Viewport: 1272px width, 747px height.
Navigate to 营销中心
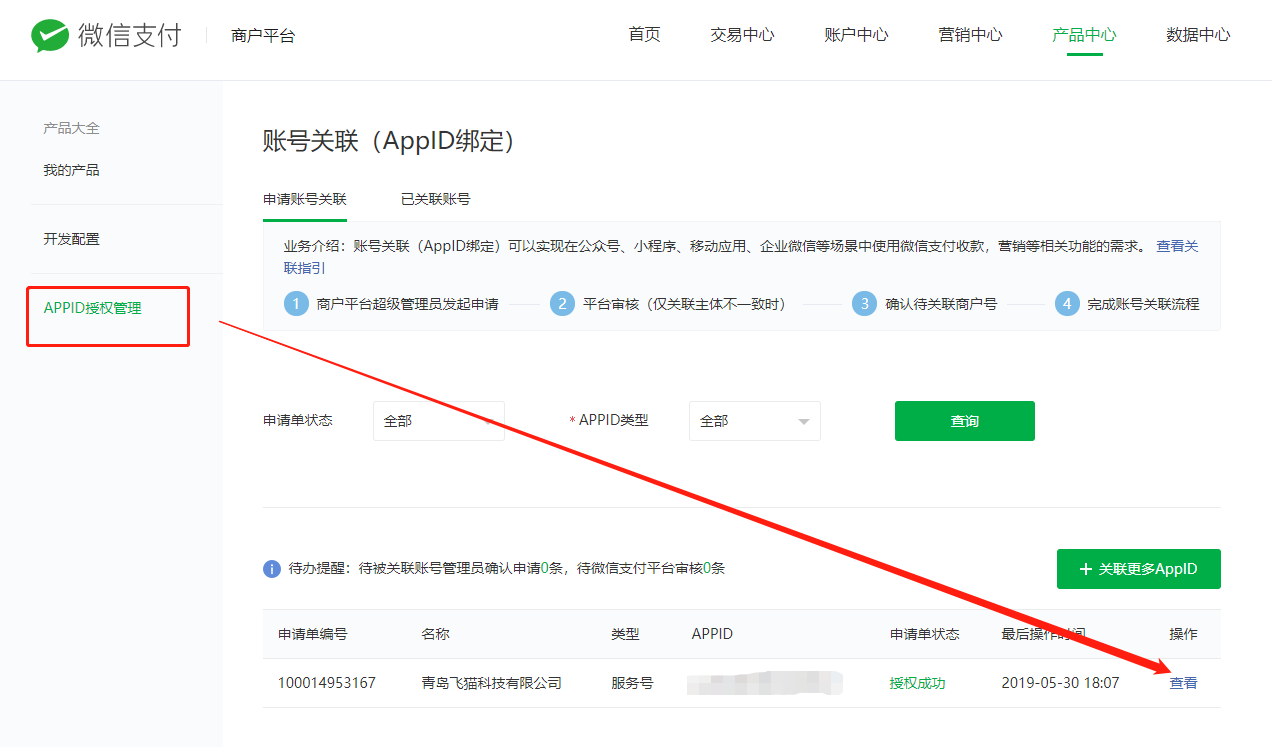click(970, 35)
